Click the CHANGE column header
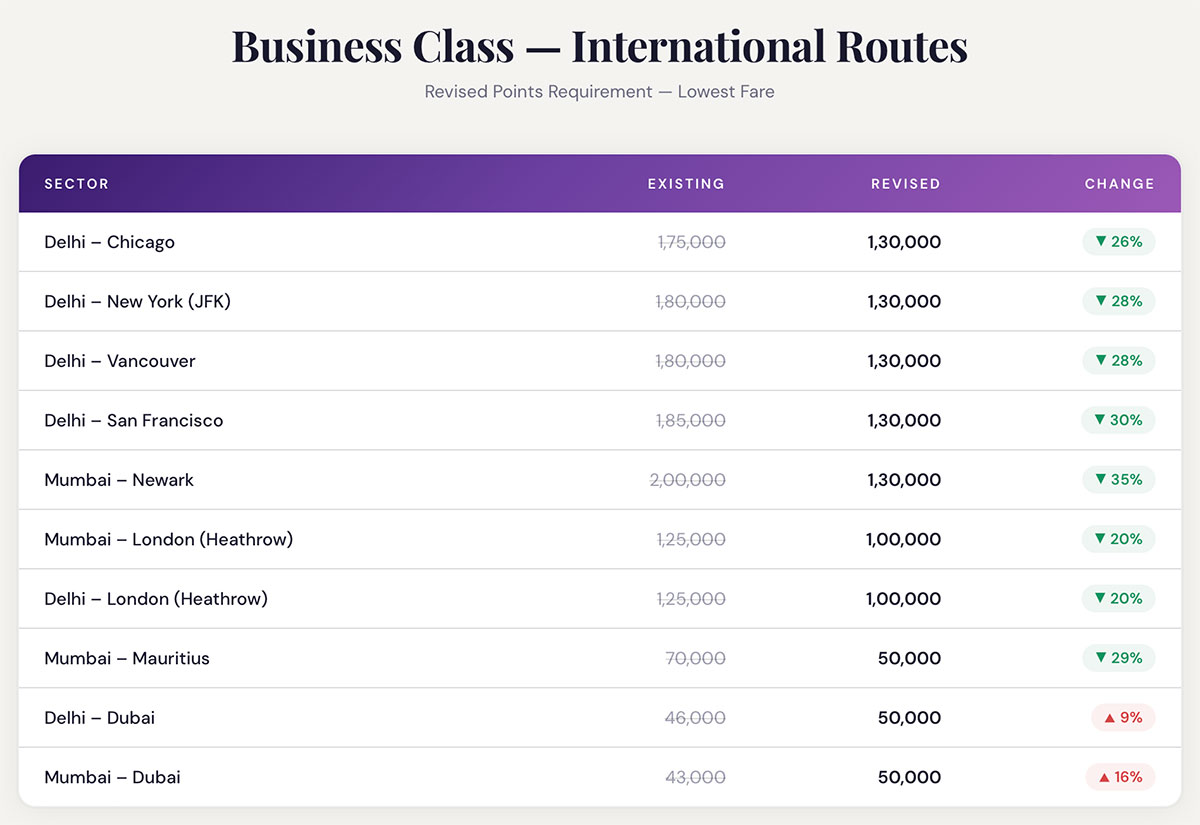Screen dimensions: 1200x825 (1119, 184)
